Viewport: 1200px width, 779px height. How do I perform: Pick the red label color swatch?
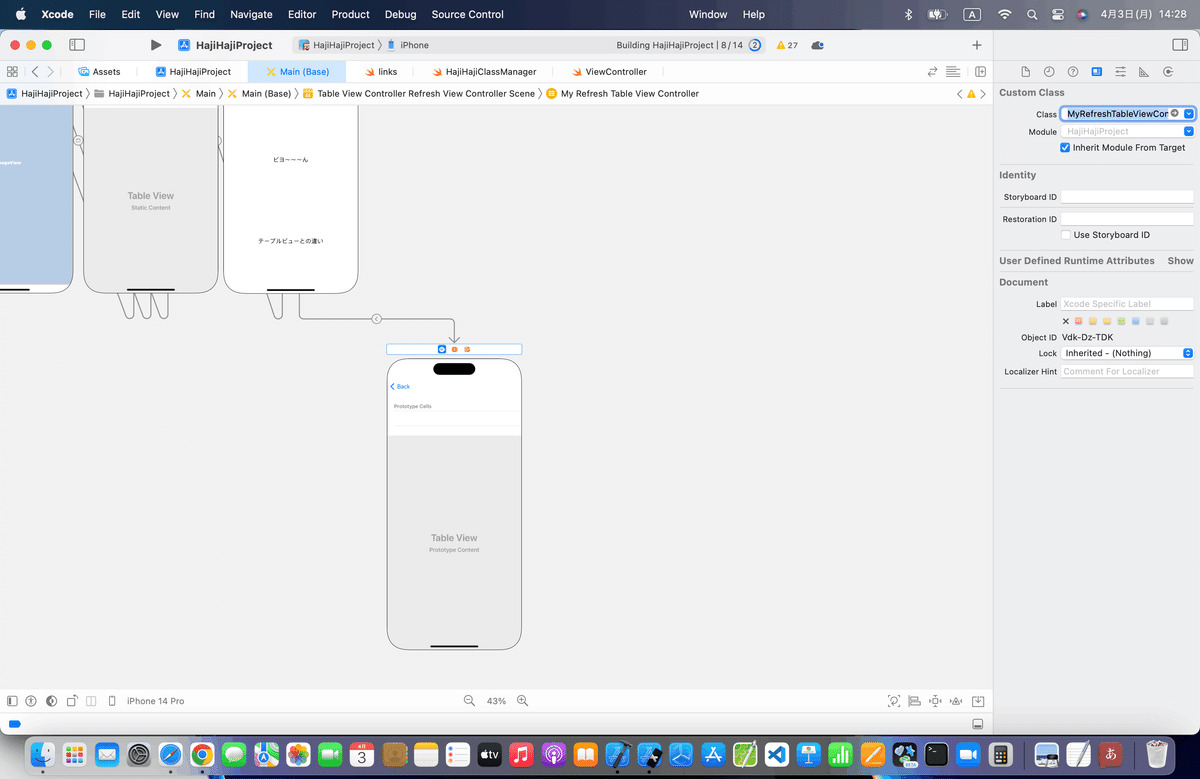pyautogui.click(x=1079, y=321)
